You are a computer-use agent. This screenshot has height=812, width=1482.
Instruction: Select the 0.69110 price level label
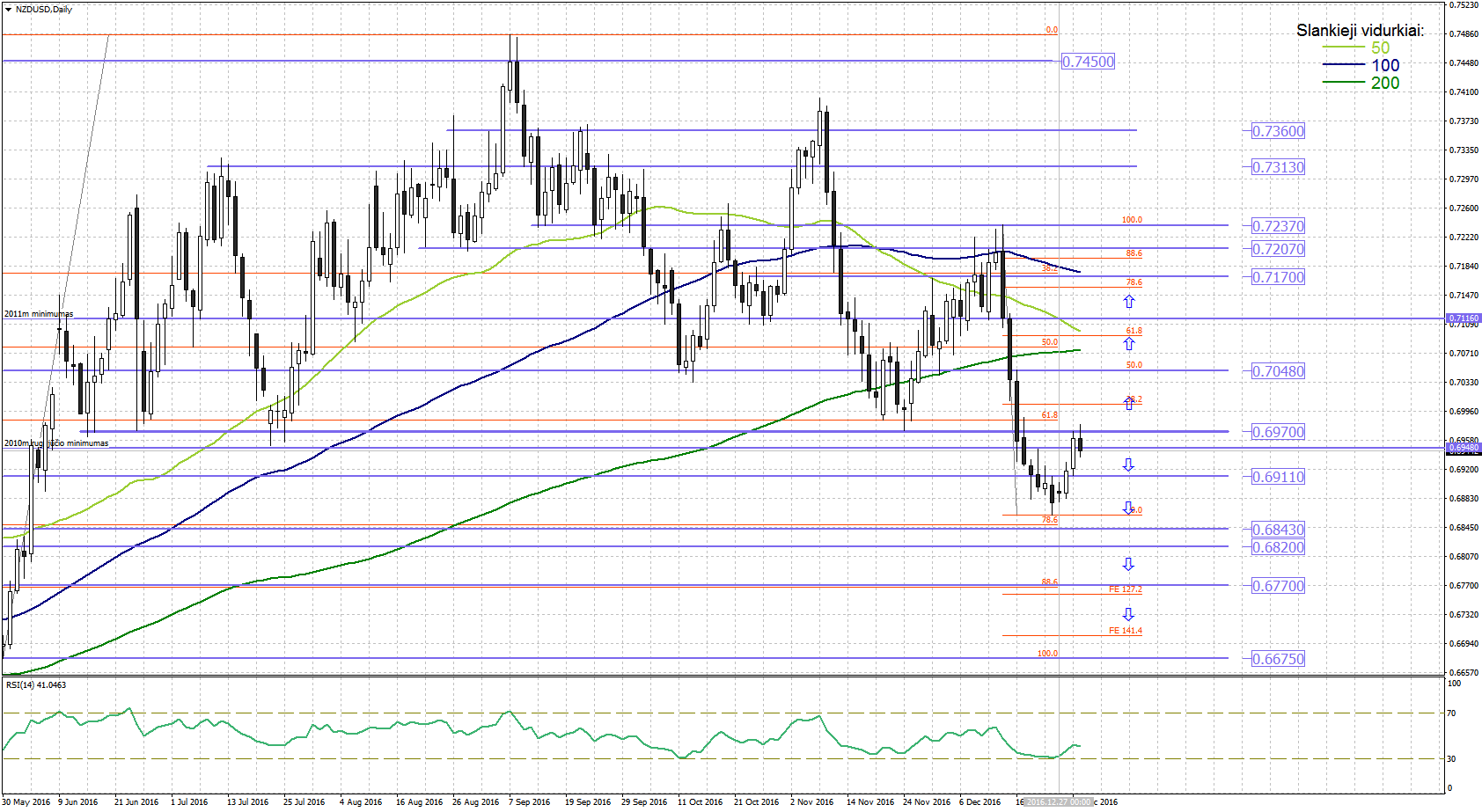[x=1278, y=477]
